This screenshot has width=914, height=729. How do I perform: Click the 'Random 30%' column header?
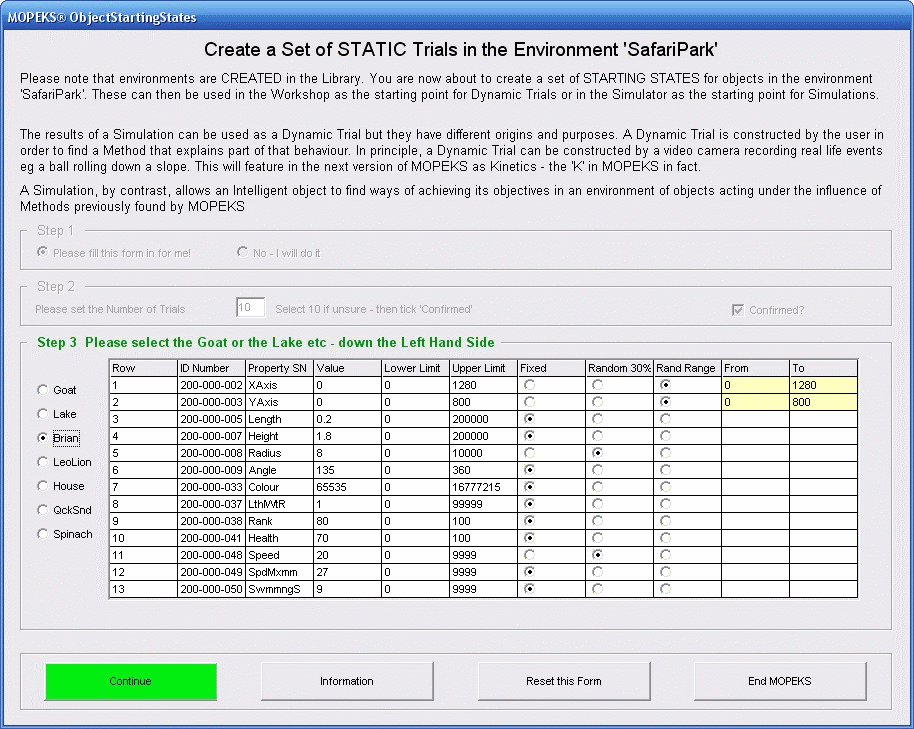click(x=619, y=368)
